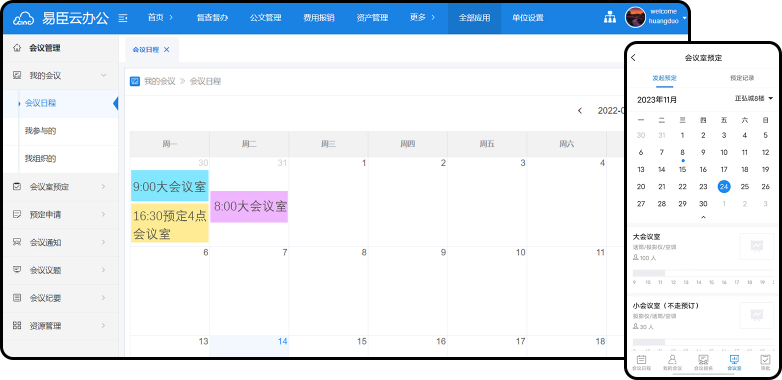Open the organization chart icon in the header
Screen dimensions: 782x380
pos(609,17)
